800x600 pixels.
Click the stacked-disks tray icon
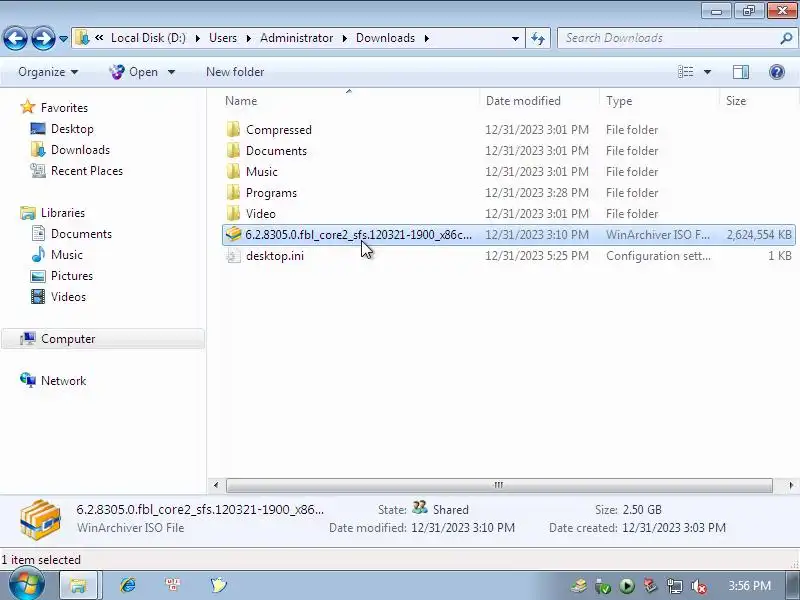[x=579, y=586]
